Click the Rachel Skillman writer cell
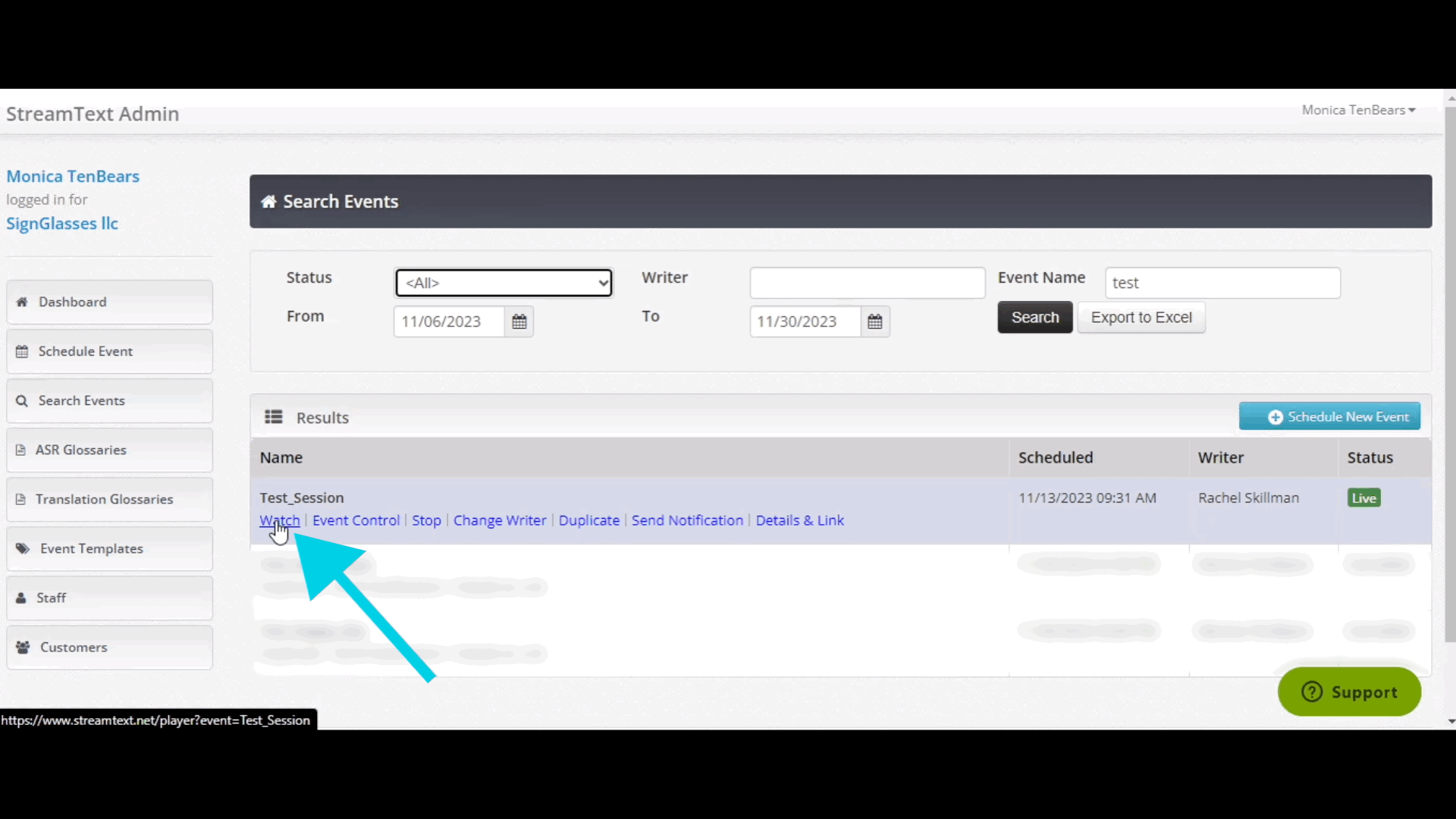Image resolution: width=1456 pixels, height=819 pixels. pyautogui.click(x=1248, y=497)
